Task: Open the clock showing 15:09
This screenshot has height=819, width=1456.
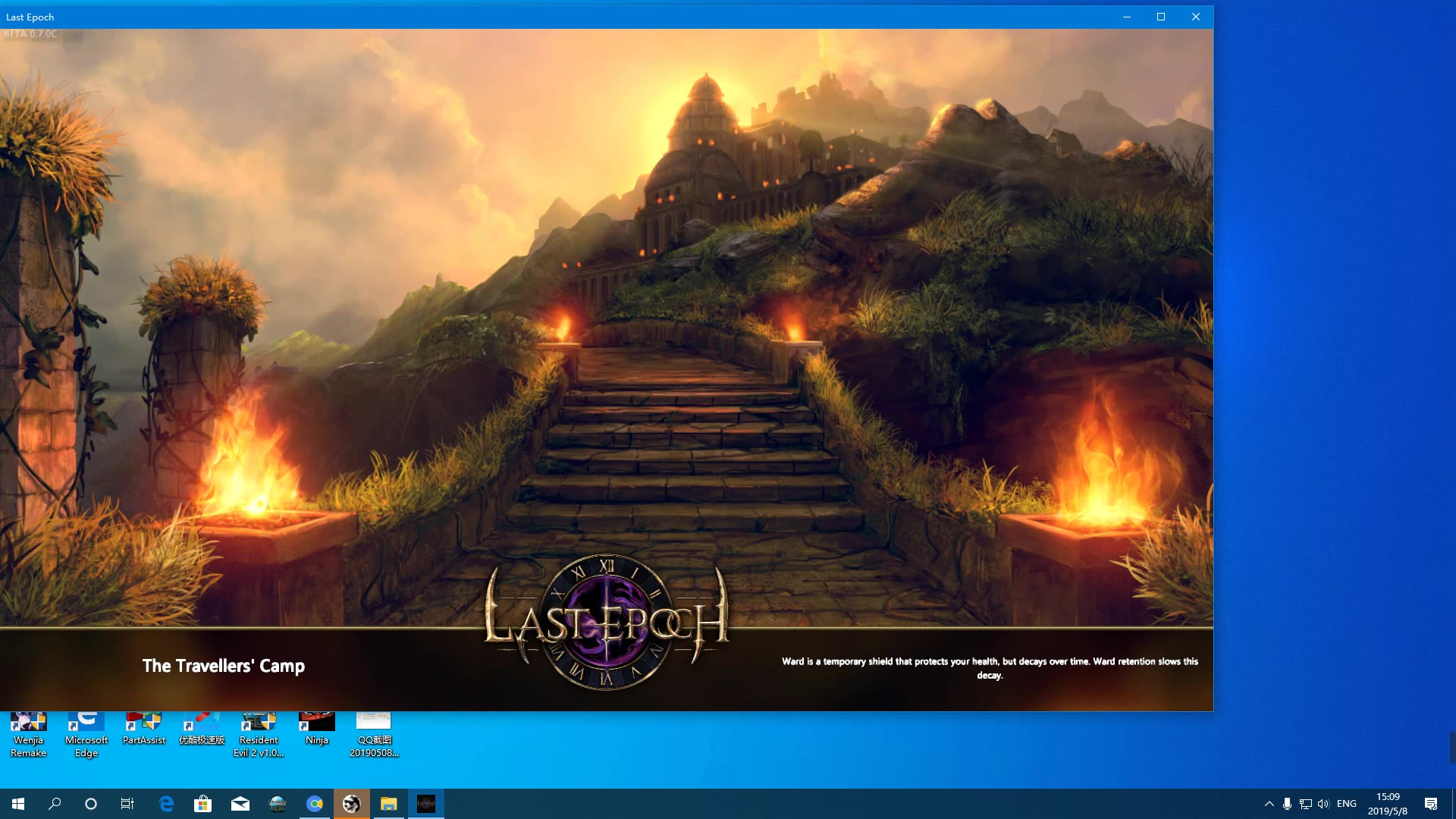Action: pos(1388,804)
